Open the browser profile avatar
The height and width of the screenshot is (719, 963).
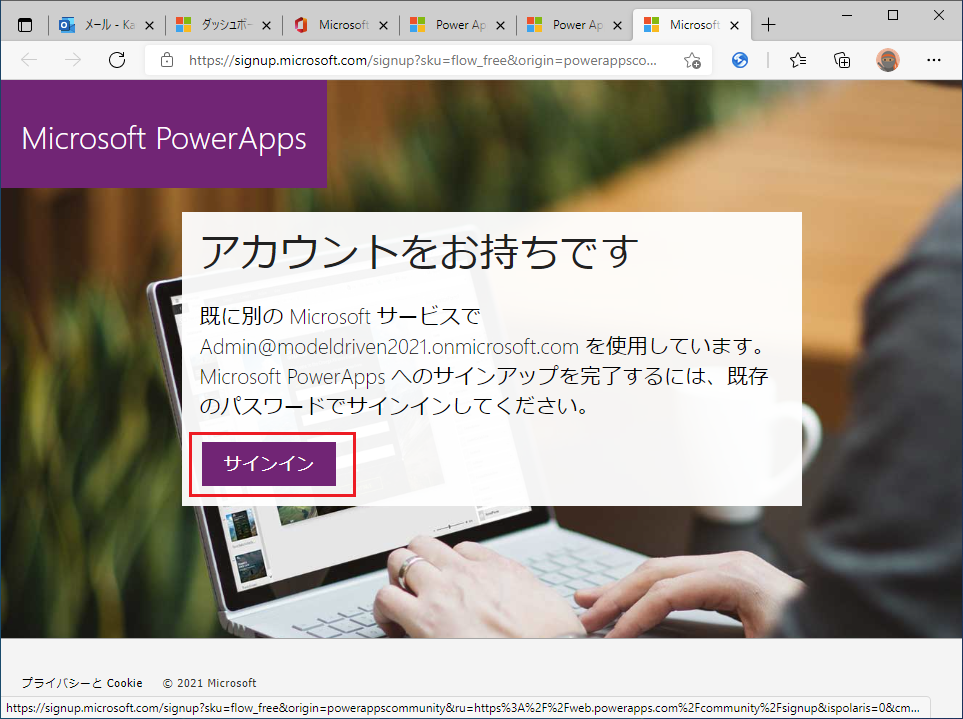click(887, 60)
